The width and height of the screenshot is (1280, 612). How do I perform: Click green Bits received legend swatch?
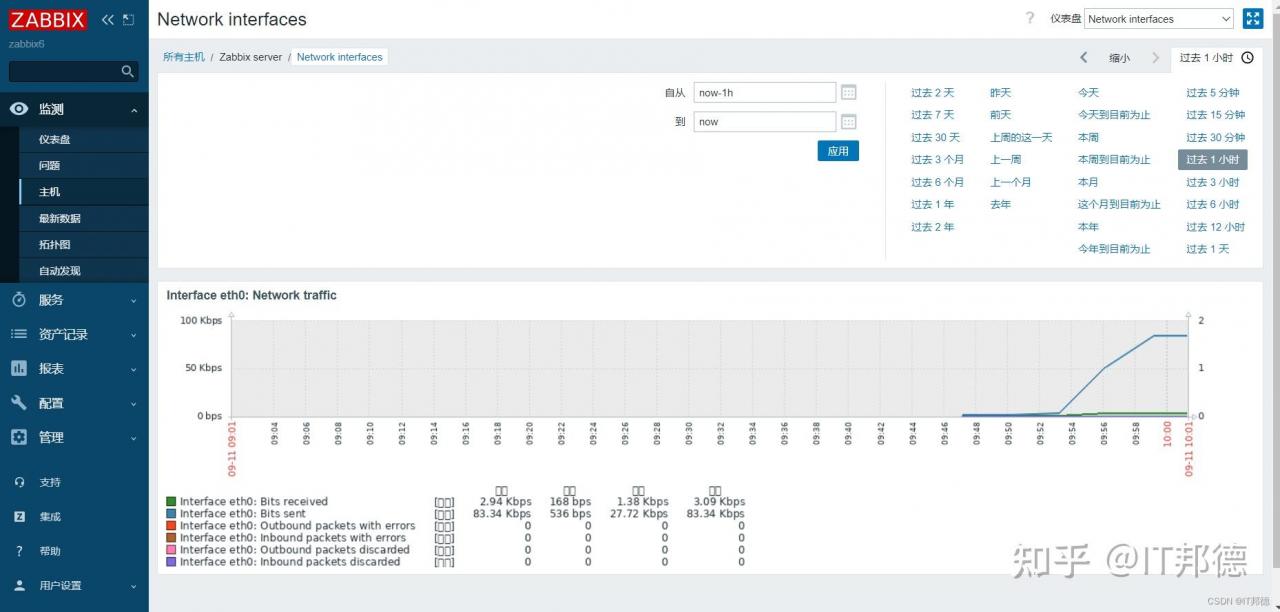point(171,501)
